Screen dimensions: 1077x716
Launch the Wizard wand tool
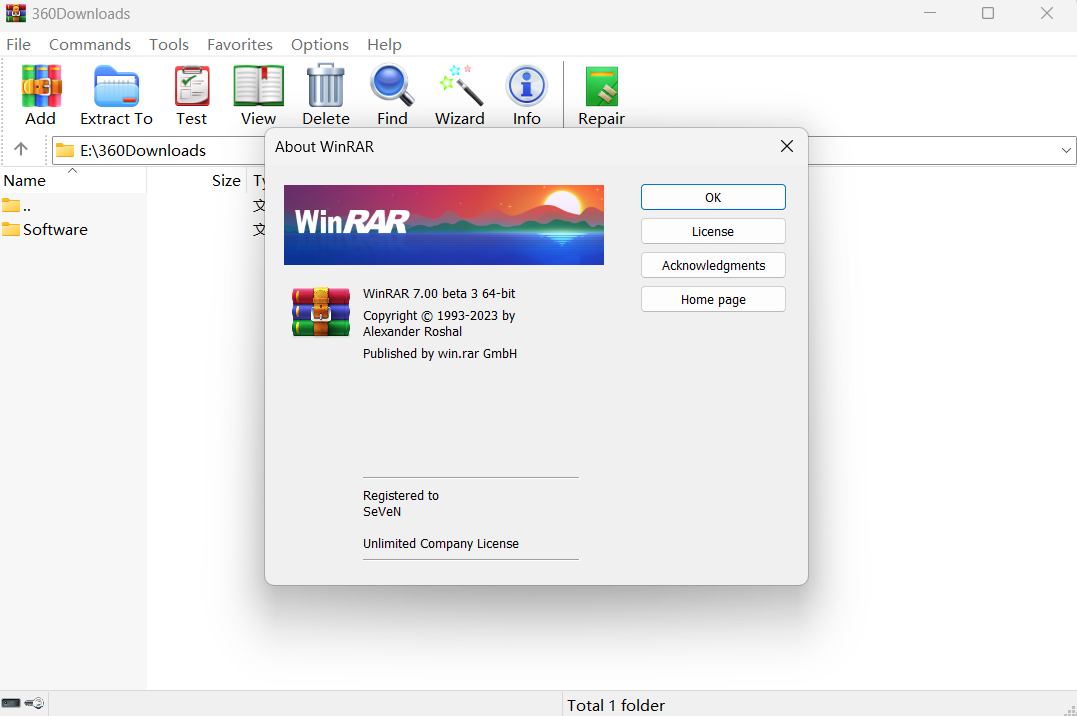click(x=460, y=86)
